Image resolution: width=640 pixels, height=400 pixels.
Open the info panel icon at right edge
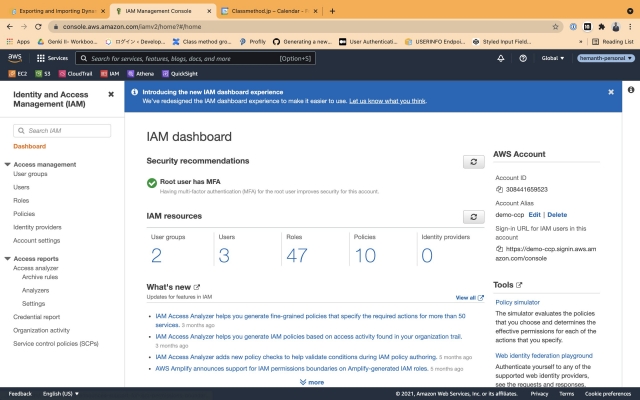point(631,90)
